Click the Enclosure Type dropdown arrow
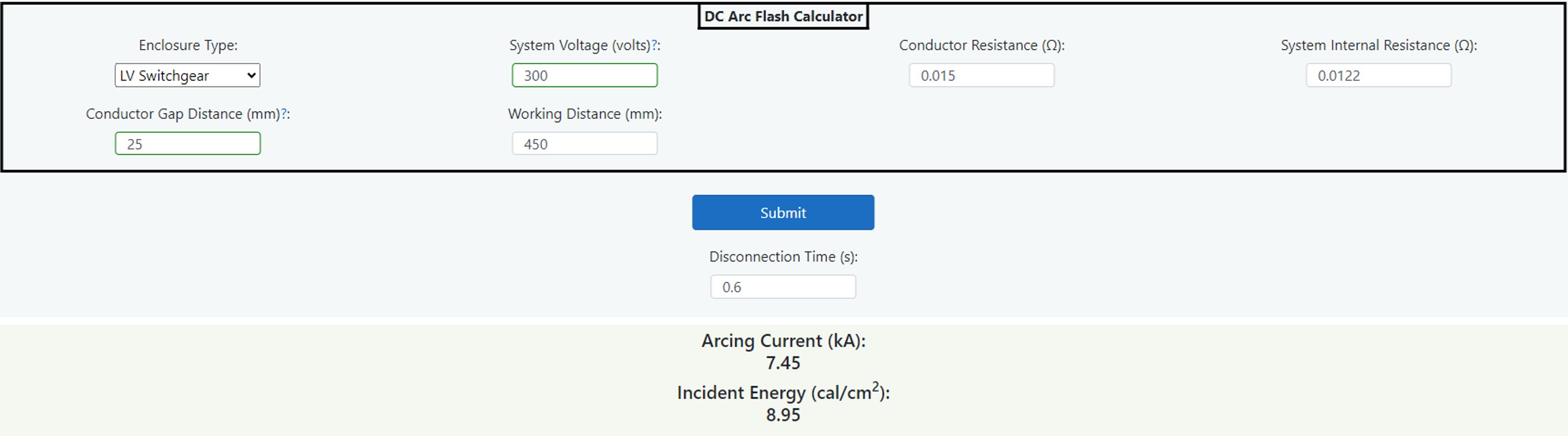The width and height of the screenshot is (1568, 436). pyautogui.click(x=251, y=75)
